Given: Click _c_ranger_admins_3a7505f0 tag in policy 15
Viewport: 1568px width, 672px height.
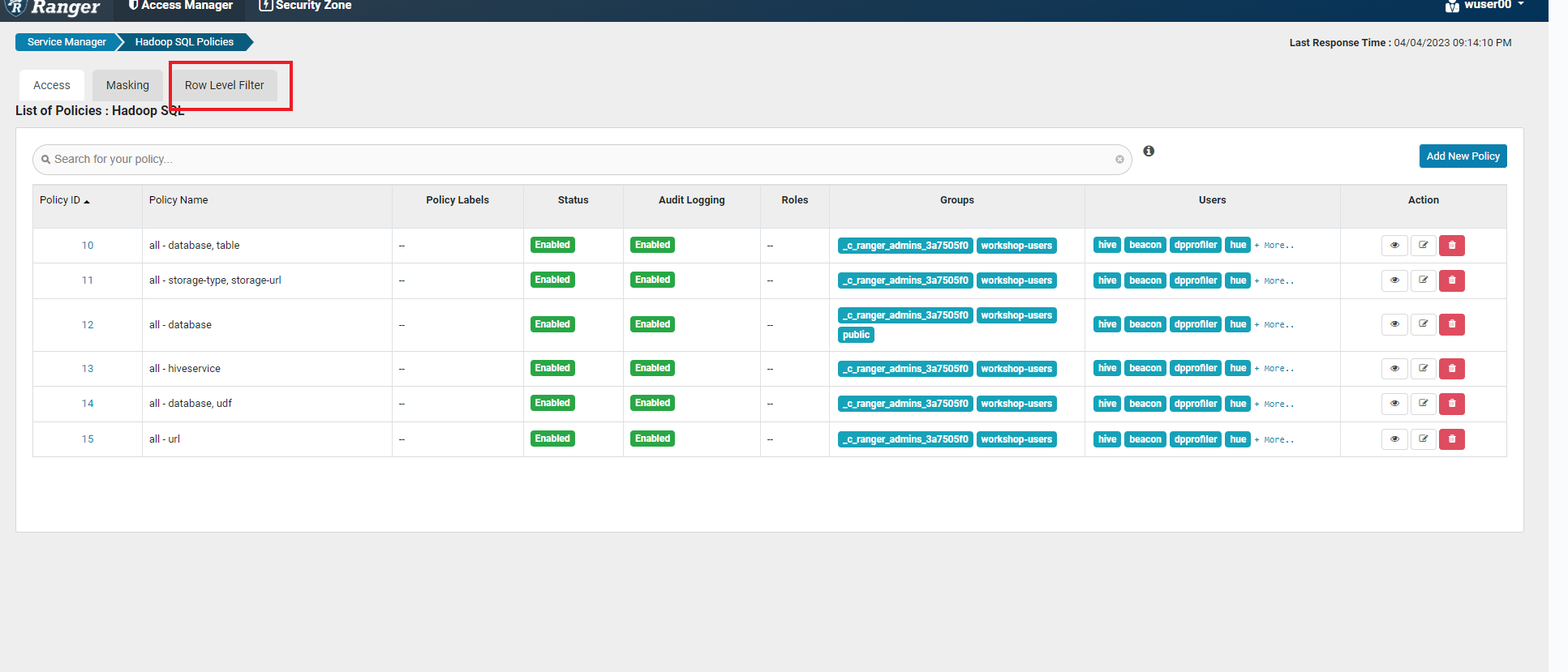Looking at the screenshot, I should pos(905,439).
